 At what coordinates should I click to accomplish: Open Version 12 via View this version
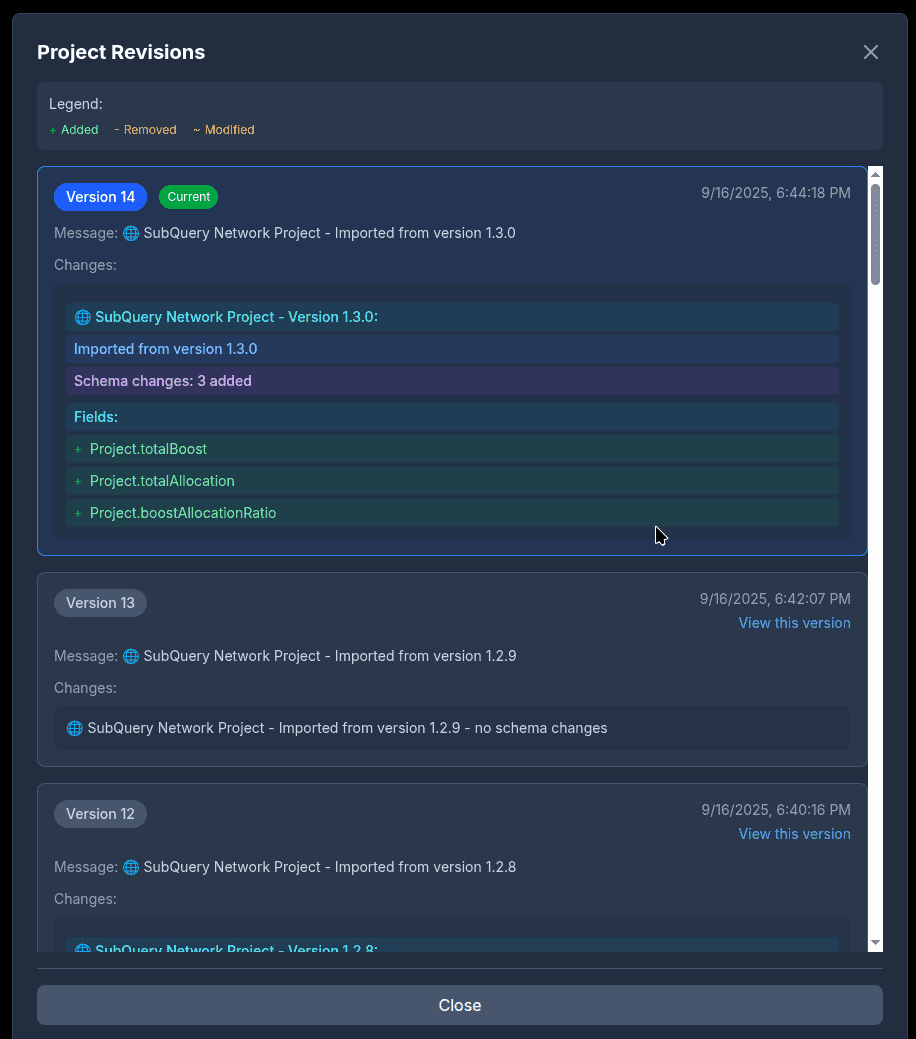tap(794, 834)
